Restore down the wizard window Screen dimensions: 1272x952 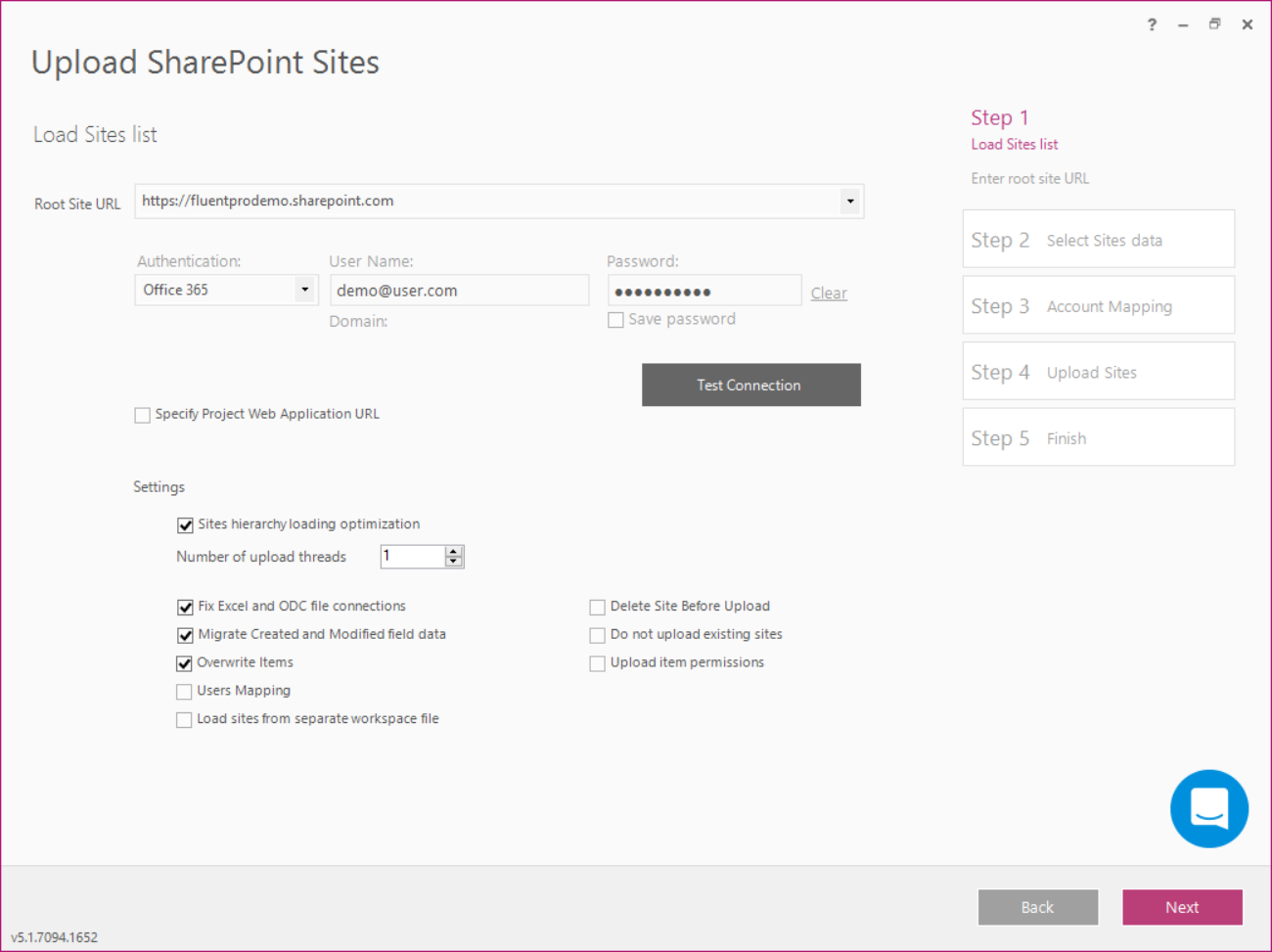tap(1214, 24)
